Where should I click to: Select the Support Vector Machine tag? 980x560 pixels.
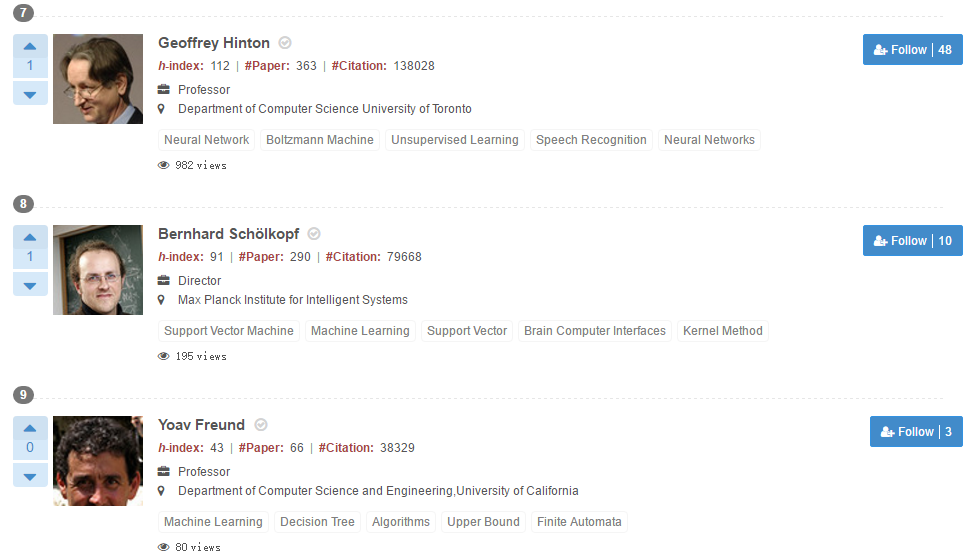229,331
